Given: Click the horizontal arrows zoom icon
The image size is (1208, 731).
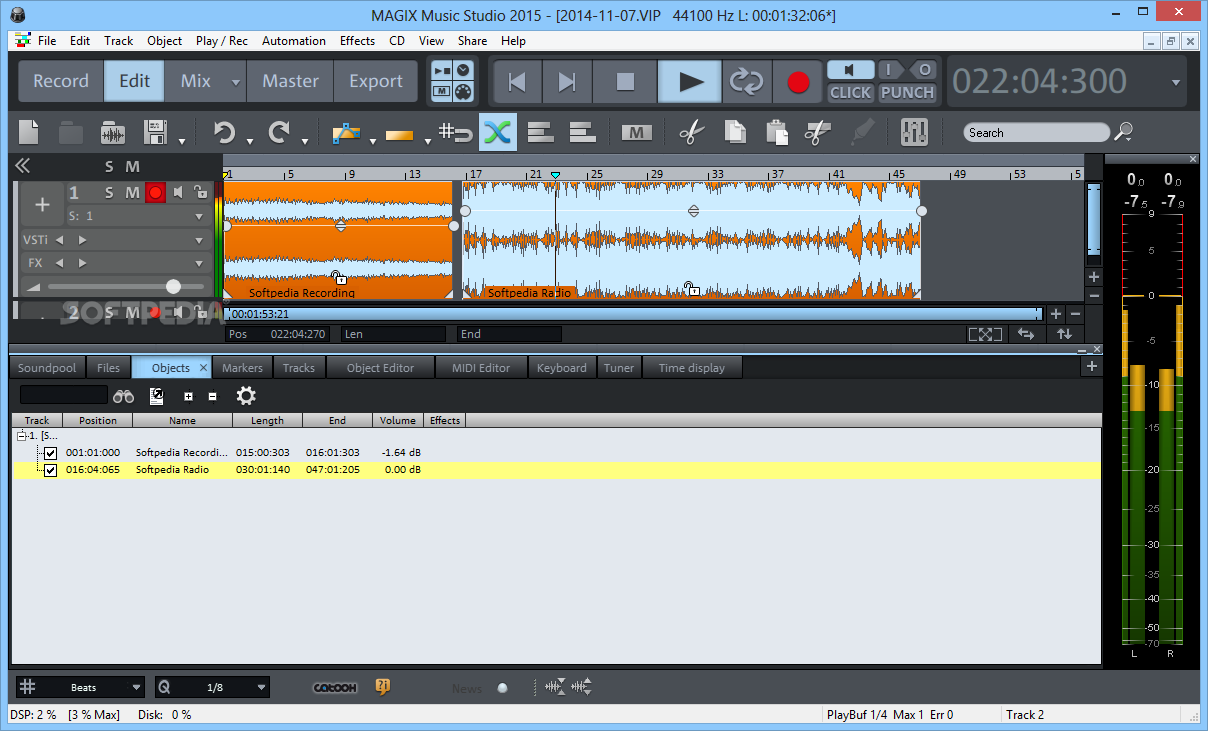Looking at the screenshot, I should pyautogui.click(x=1026, y=334).
